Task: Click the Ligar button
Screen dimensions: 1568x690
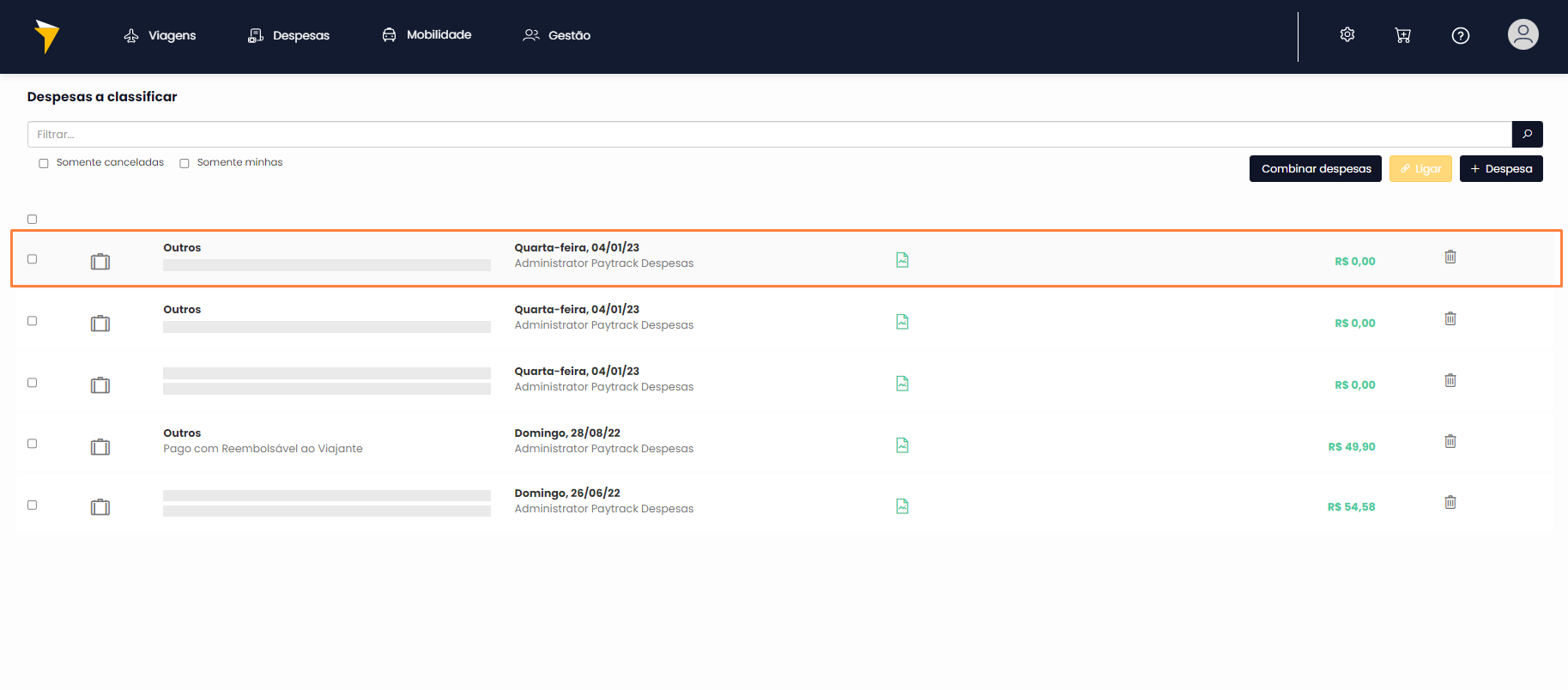Action: point(1420,169)
